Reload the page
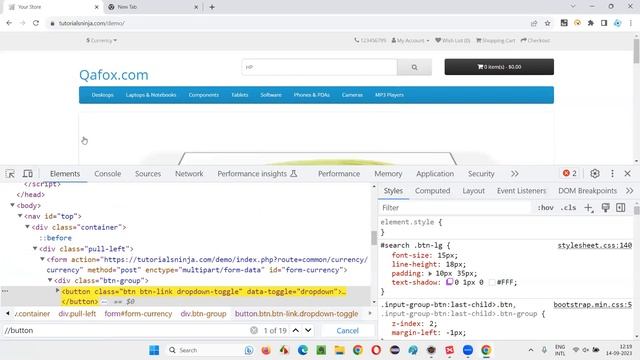Viewport: 640px width, 360px height. pyautogui.click(x=36, y=23)
